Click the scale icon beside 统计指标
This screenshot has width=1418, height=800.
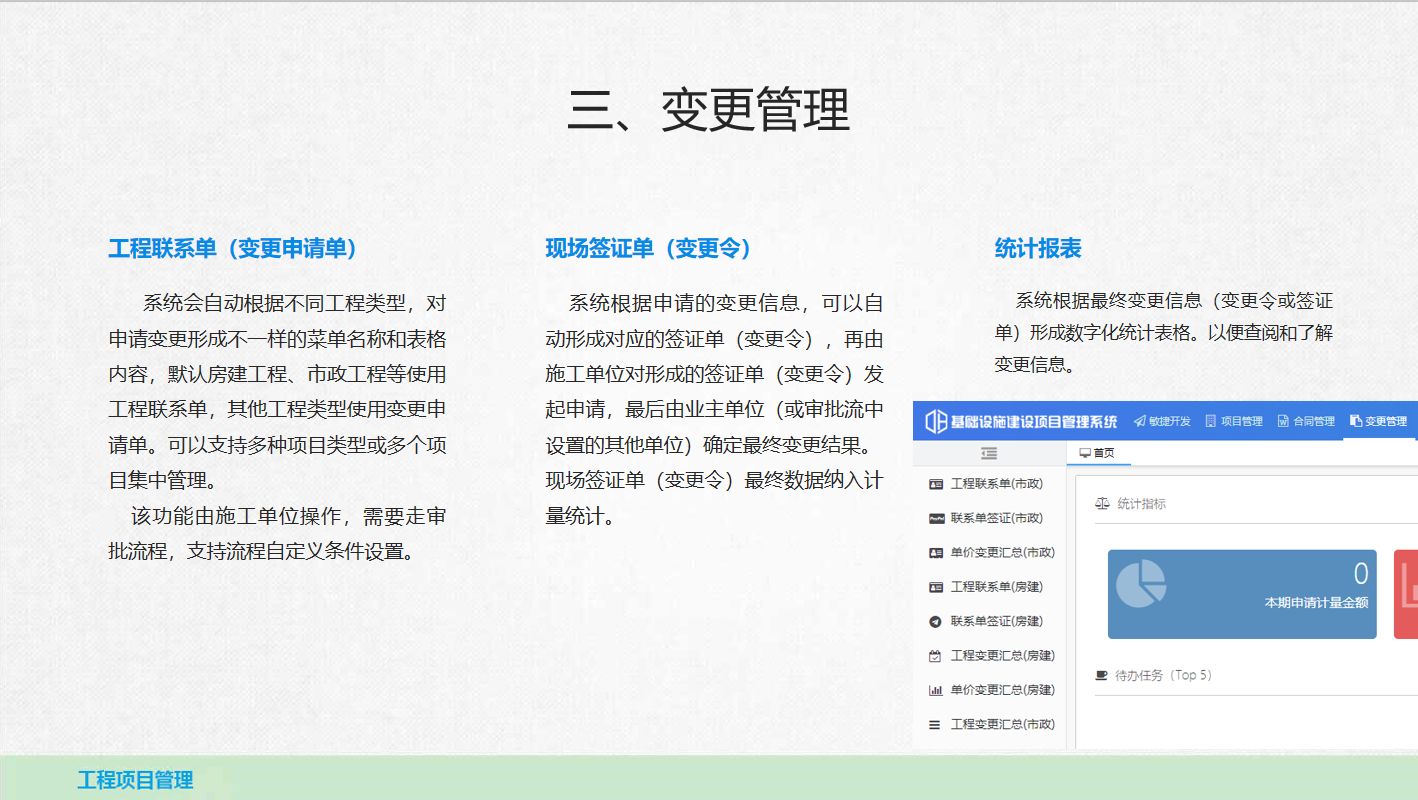coord(1102,504)
